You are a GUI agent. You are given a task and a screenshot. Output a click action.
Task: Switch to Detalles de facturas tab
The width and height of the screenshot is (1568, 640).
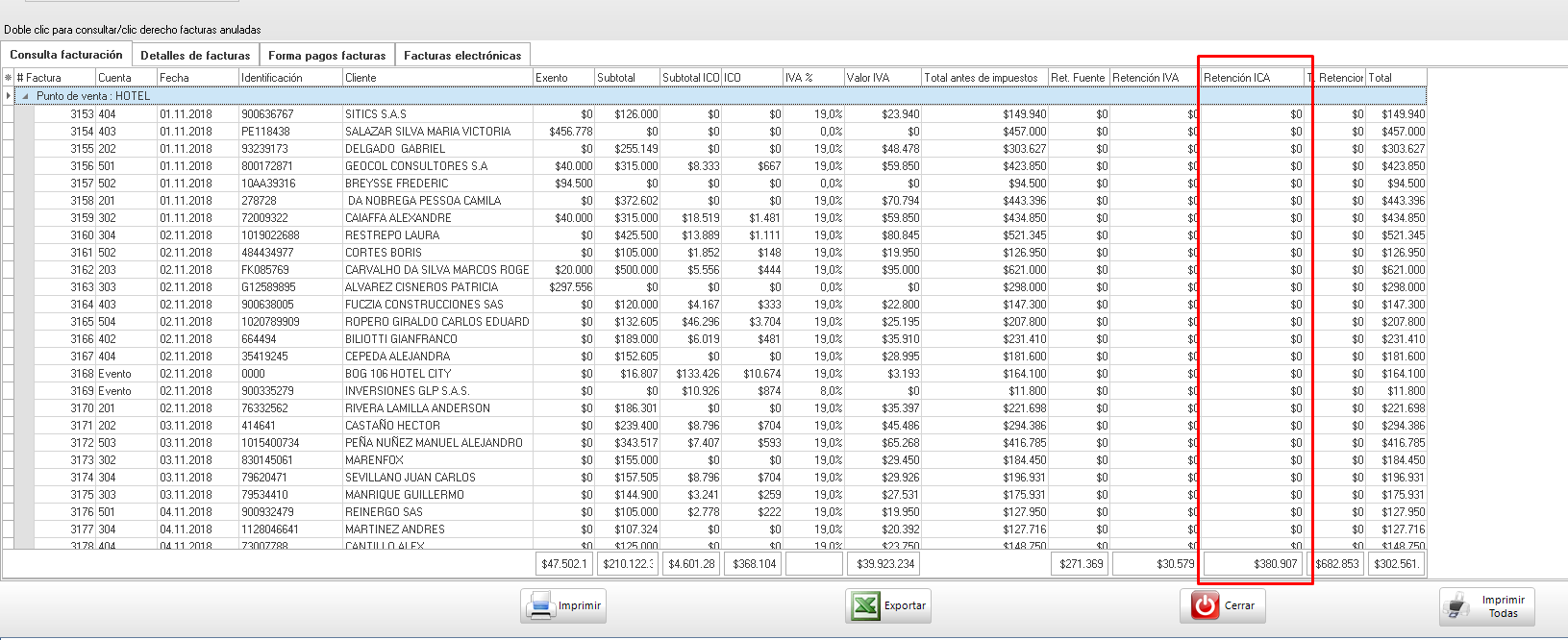coord(195,56)
